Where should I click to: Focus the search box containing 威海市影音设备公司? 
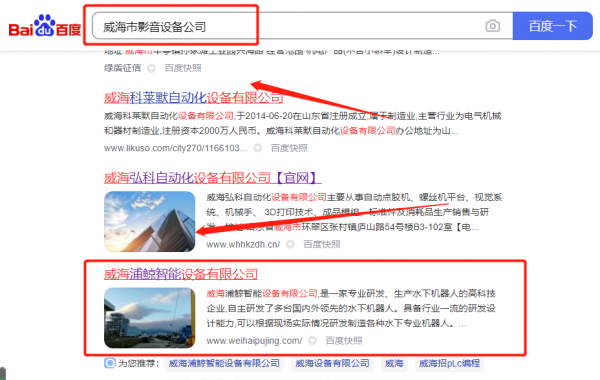coord(302,26)
